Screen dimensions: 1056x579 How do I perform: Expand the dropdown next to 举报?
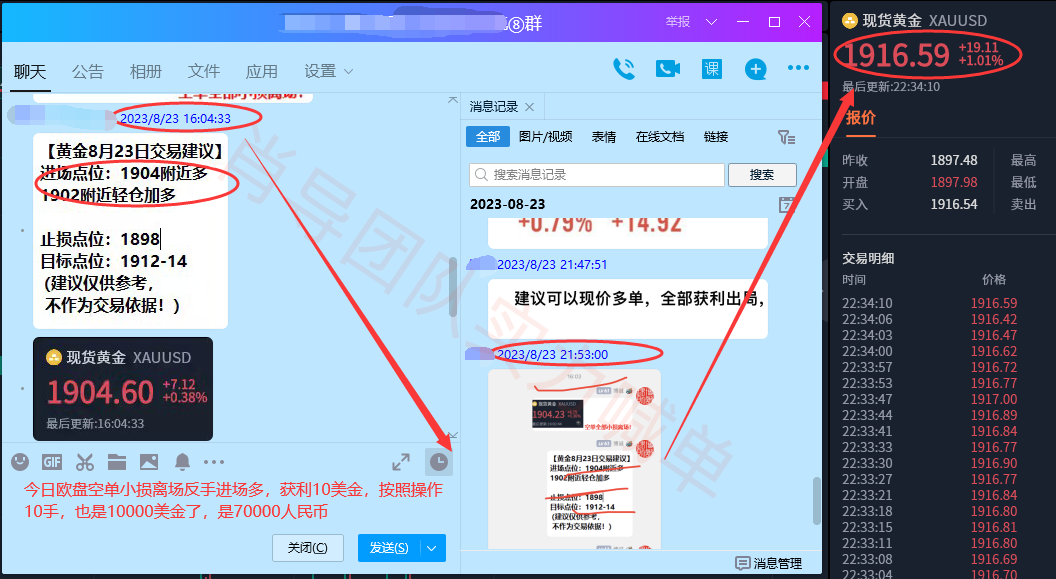tap(711, 22)
